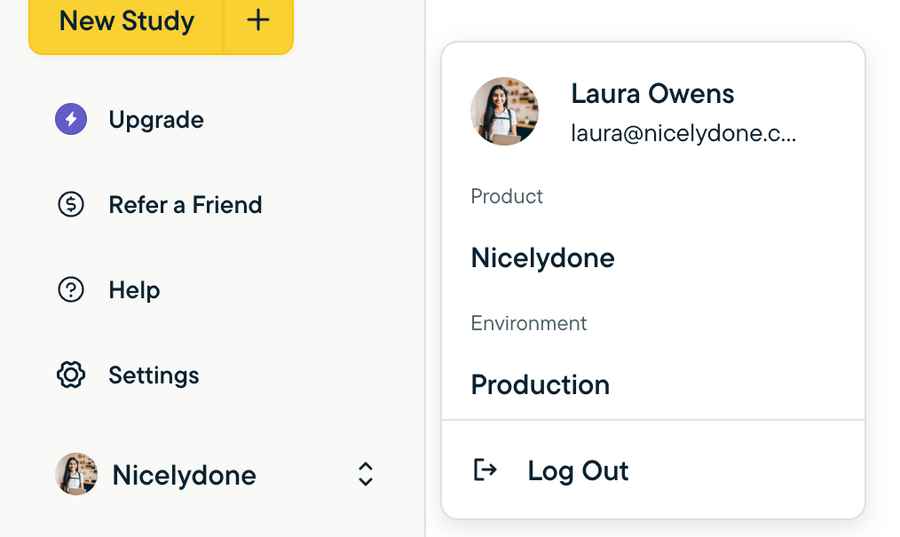The height and width of the screenshot is (537, 900).
Task: Click the purple lightning Upgrade icon
Action: coord(71,119)
